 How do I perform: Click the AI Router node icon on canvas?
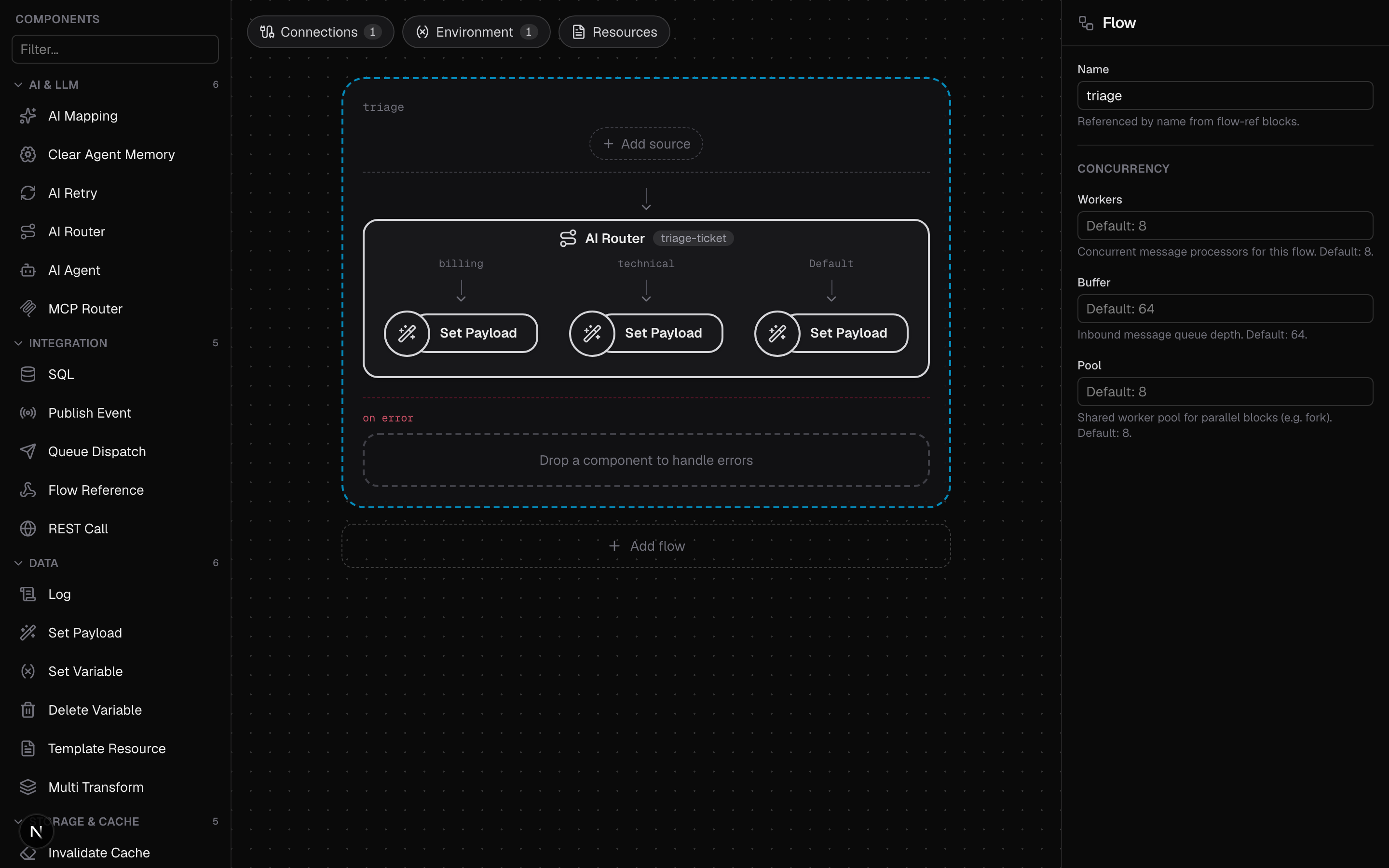click(x=568, y=238)
